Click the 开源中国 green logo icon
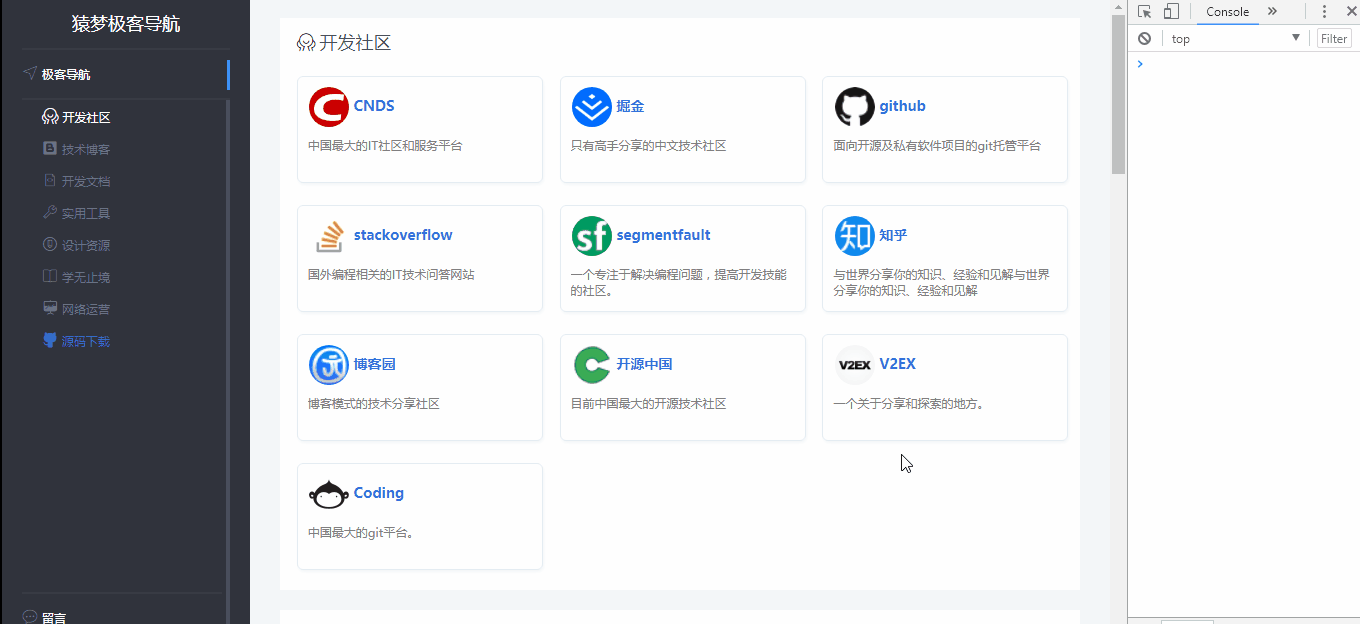1360x624 pixels. point(592,364)
